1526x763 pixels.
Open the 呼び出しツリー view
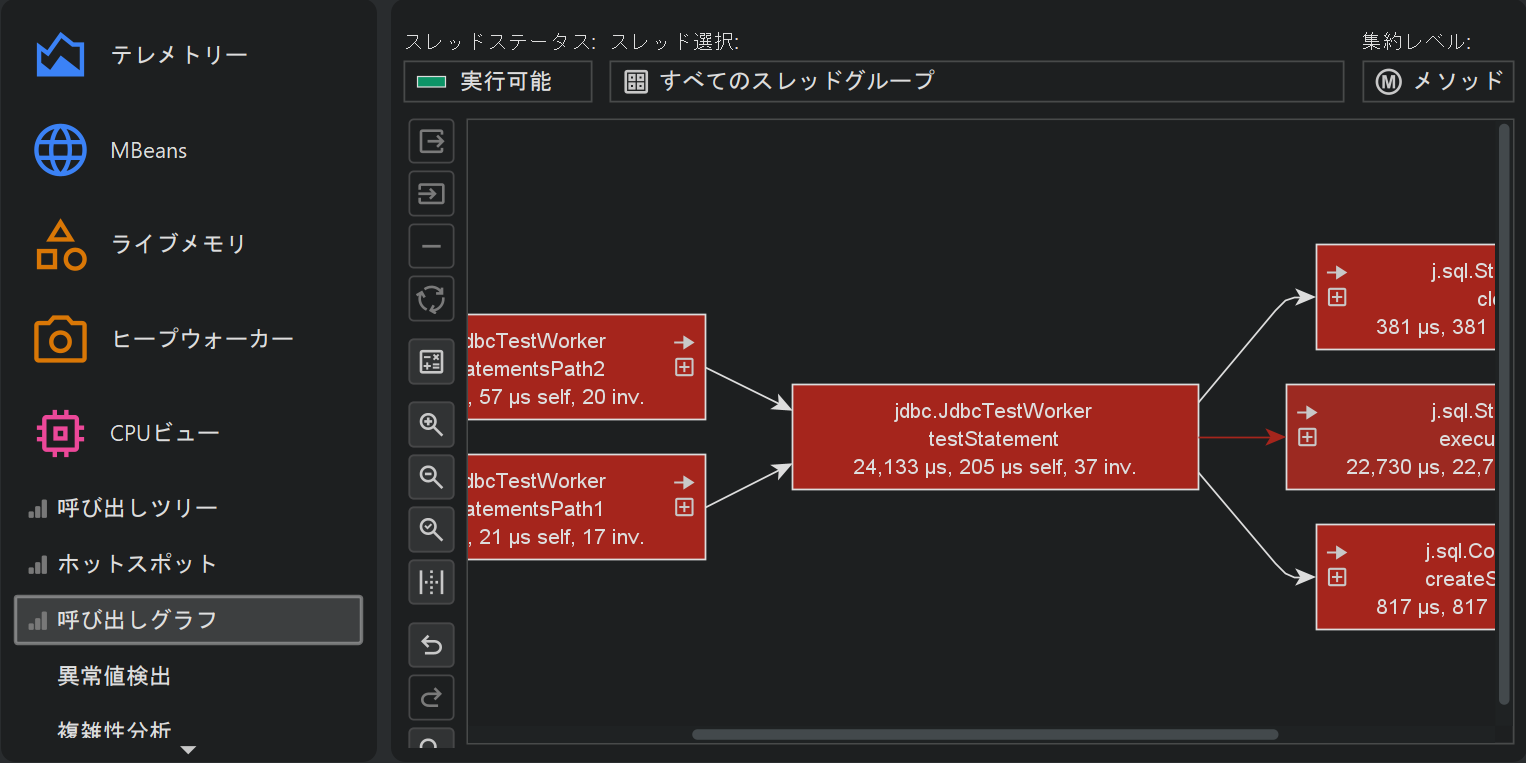click(137, 508)
